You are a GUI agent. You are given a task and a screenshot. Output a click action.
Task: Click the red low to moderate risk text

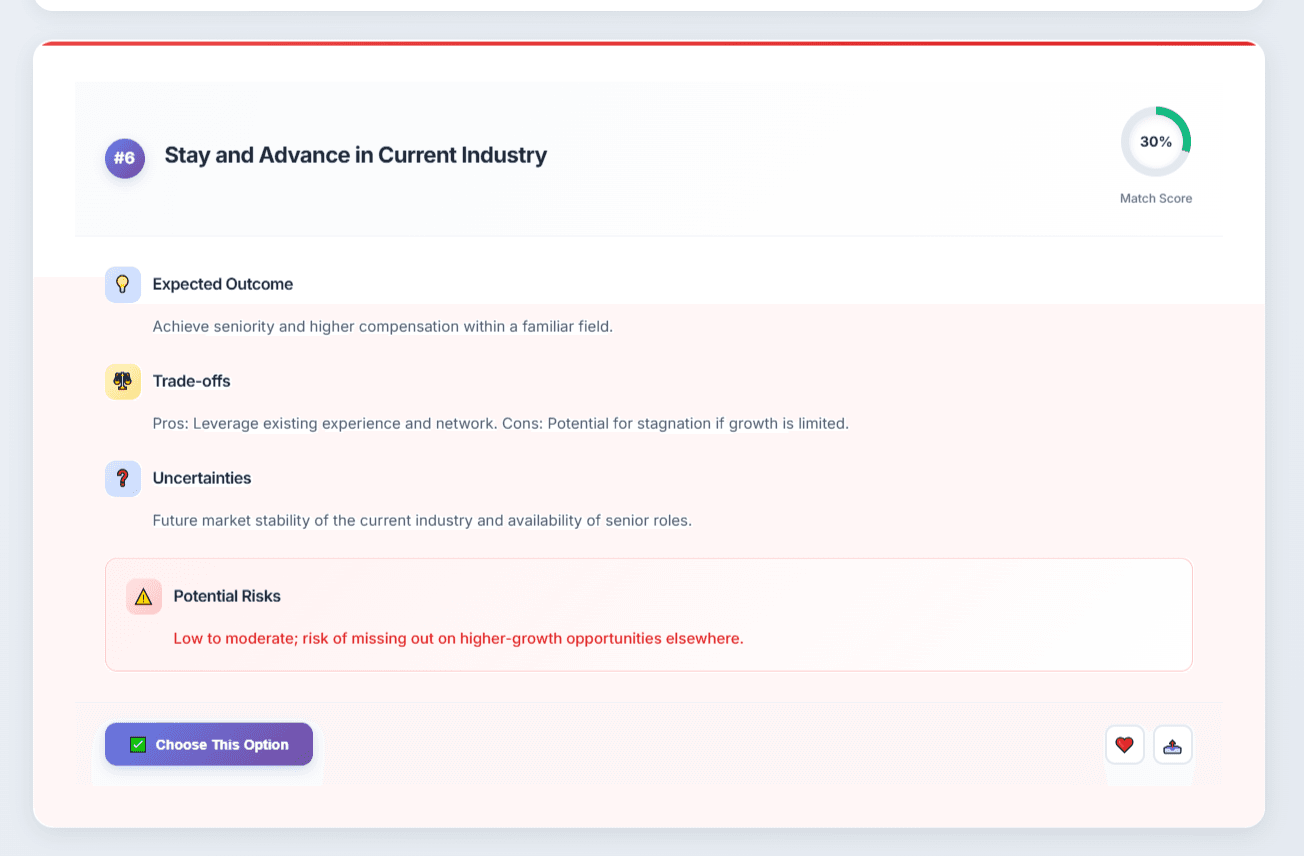point(459,638)
